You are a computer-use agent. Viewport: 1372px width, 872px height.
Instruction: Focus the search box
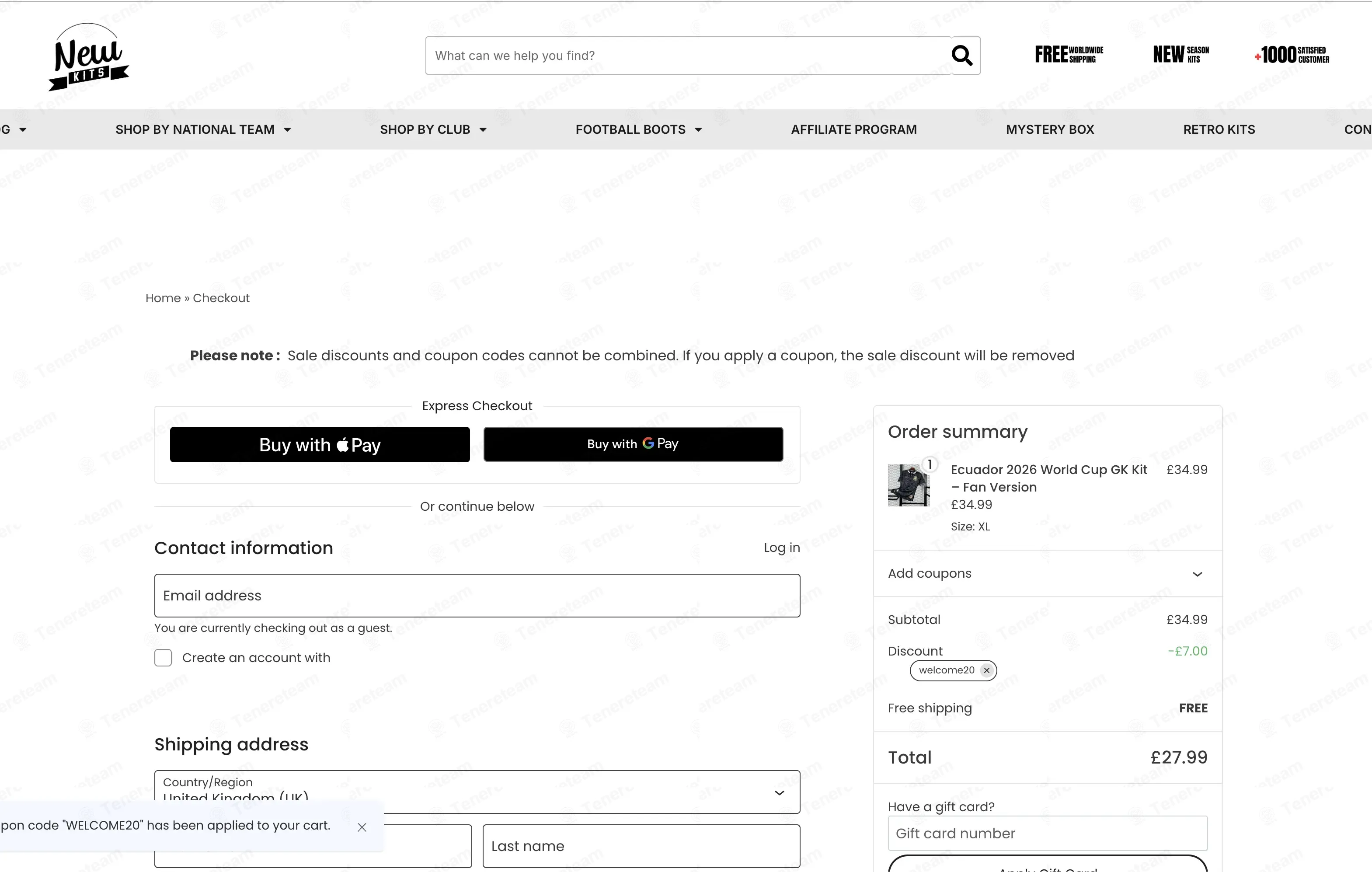pos(688,55)
